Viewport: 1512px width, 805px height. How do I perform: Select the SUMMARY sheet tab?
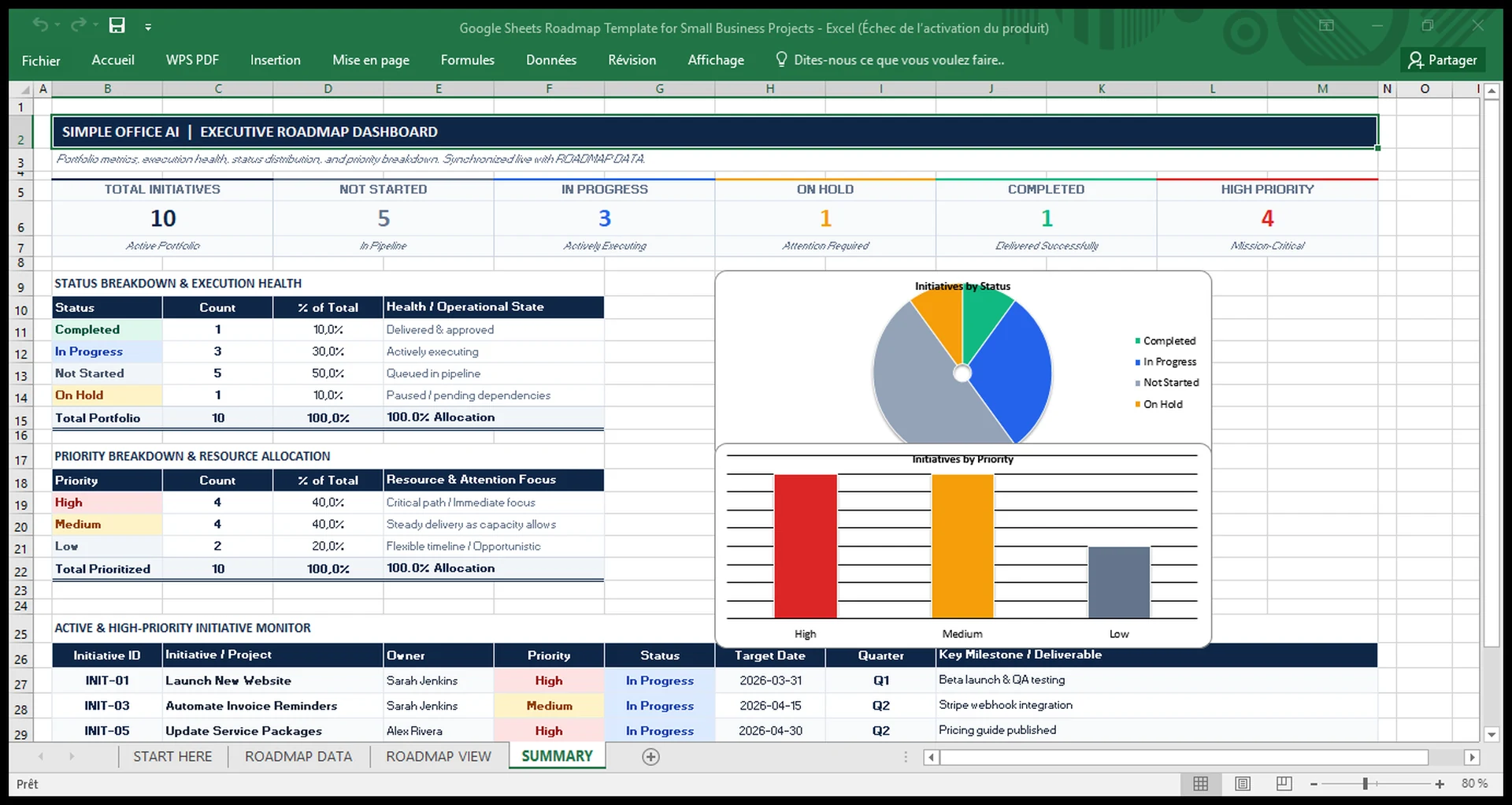(557, 755)
